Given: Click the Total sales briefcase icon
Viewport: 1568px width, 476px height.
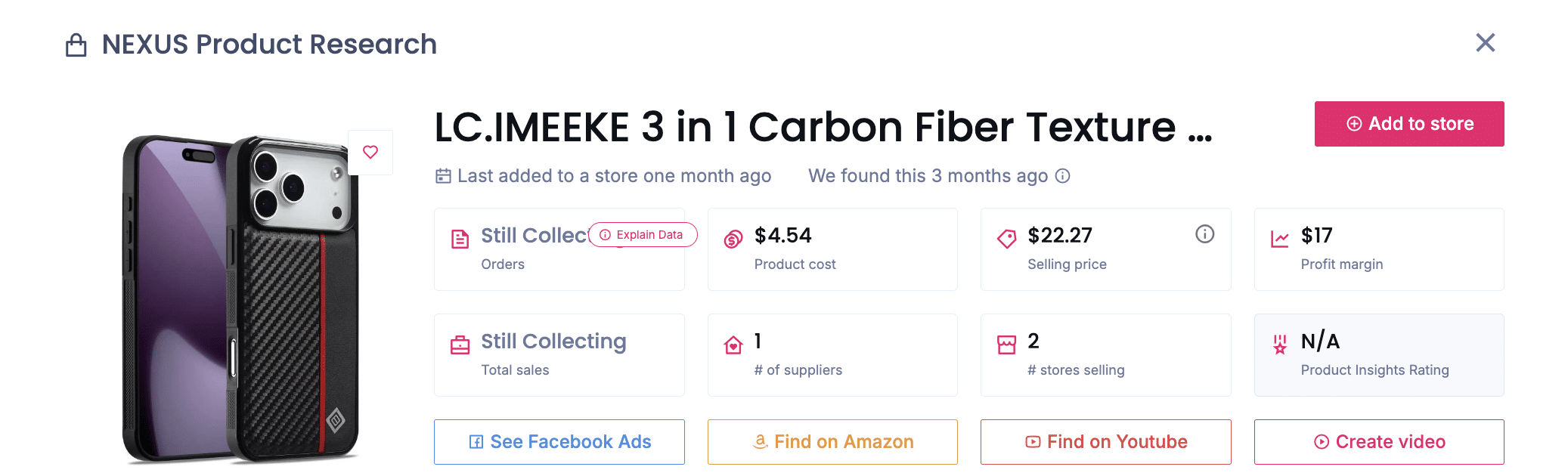Looking at the screenshot, I should (460, 345).
